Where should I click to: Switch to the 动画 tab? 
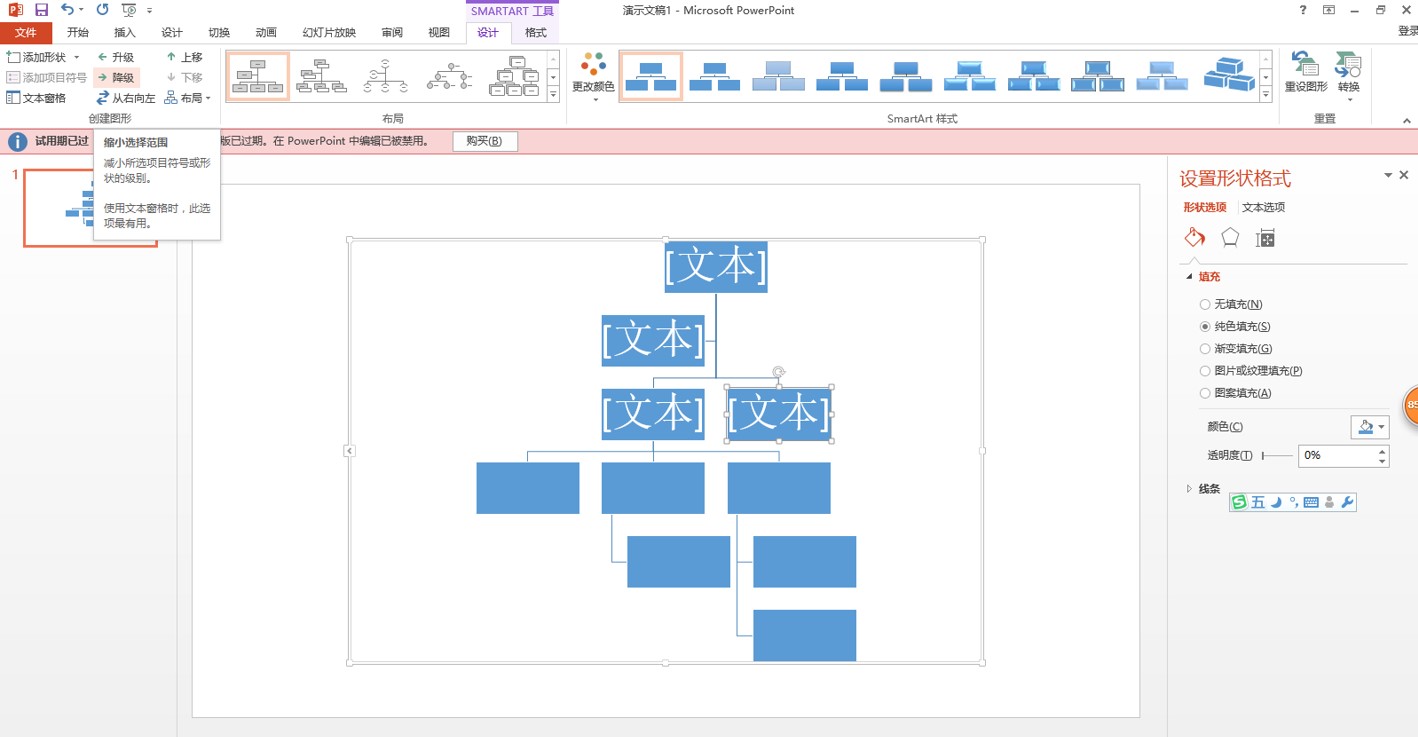(x=266, y=33)
